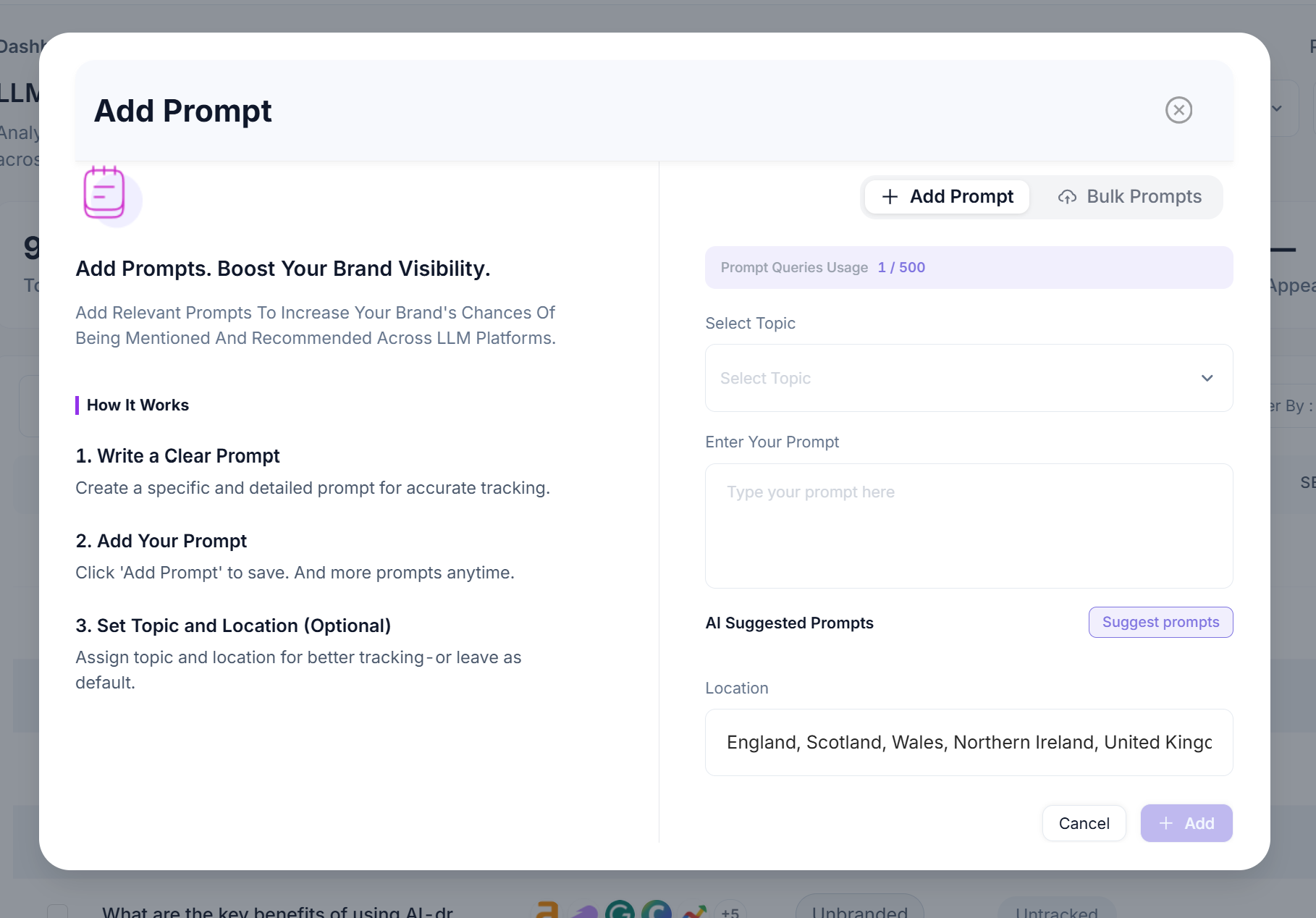Cancel the Add Prompt dialog
The image size is (1316, 918).
[x=1084, y=823]
